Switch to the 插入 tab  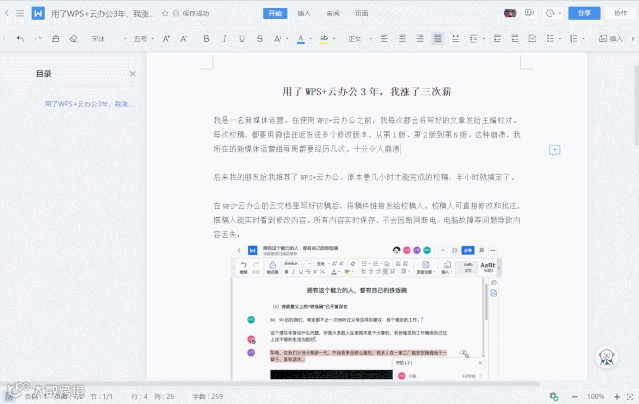point(304,13)
